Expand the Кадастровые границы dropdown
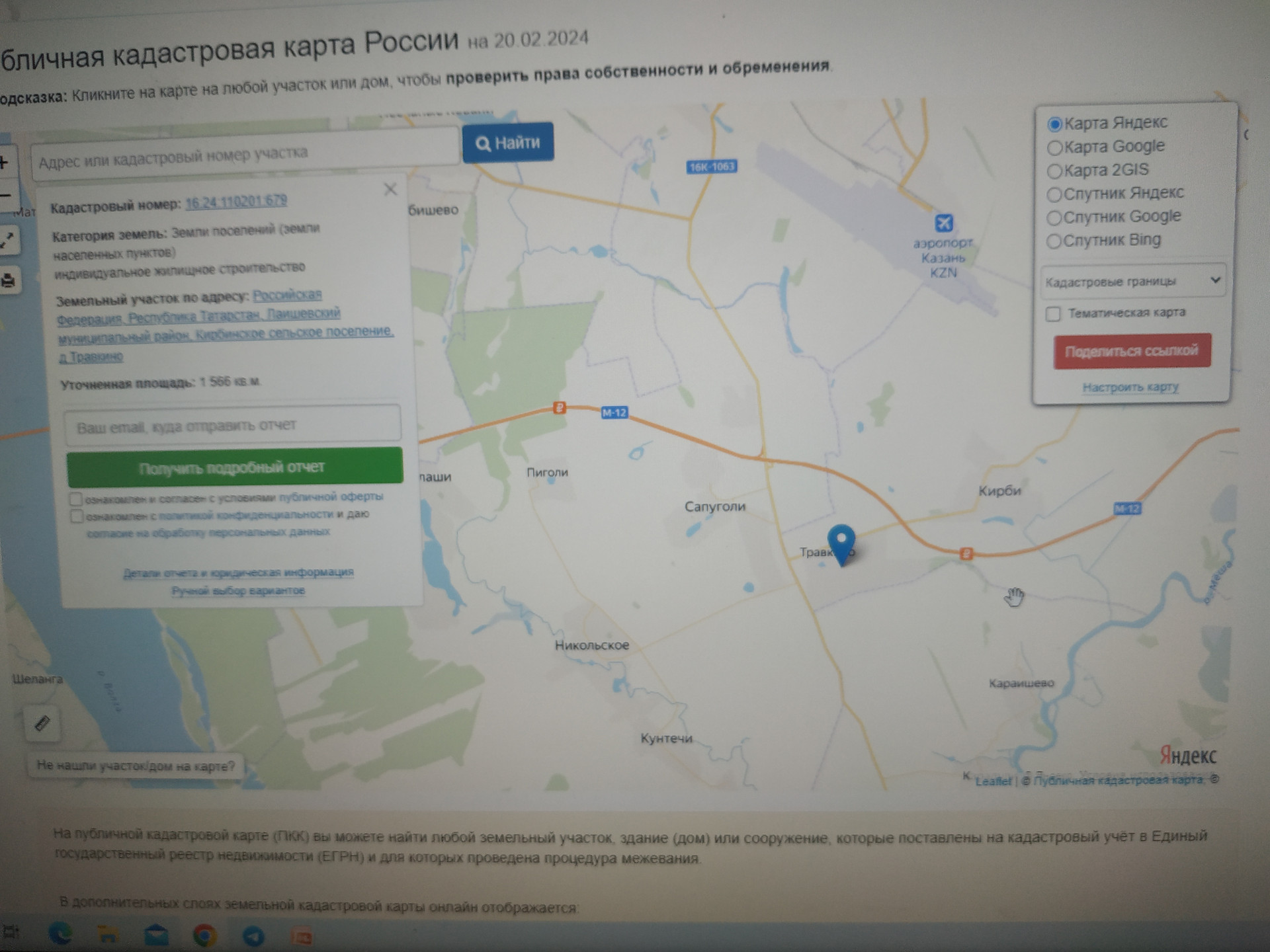 [1132, 281]
